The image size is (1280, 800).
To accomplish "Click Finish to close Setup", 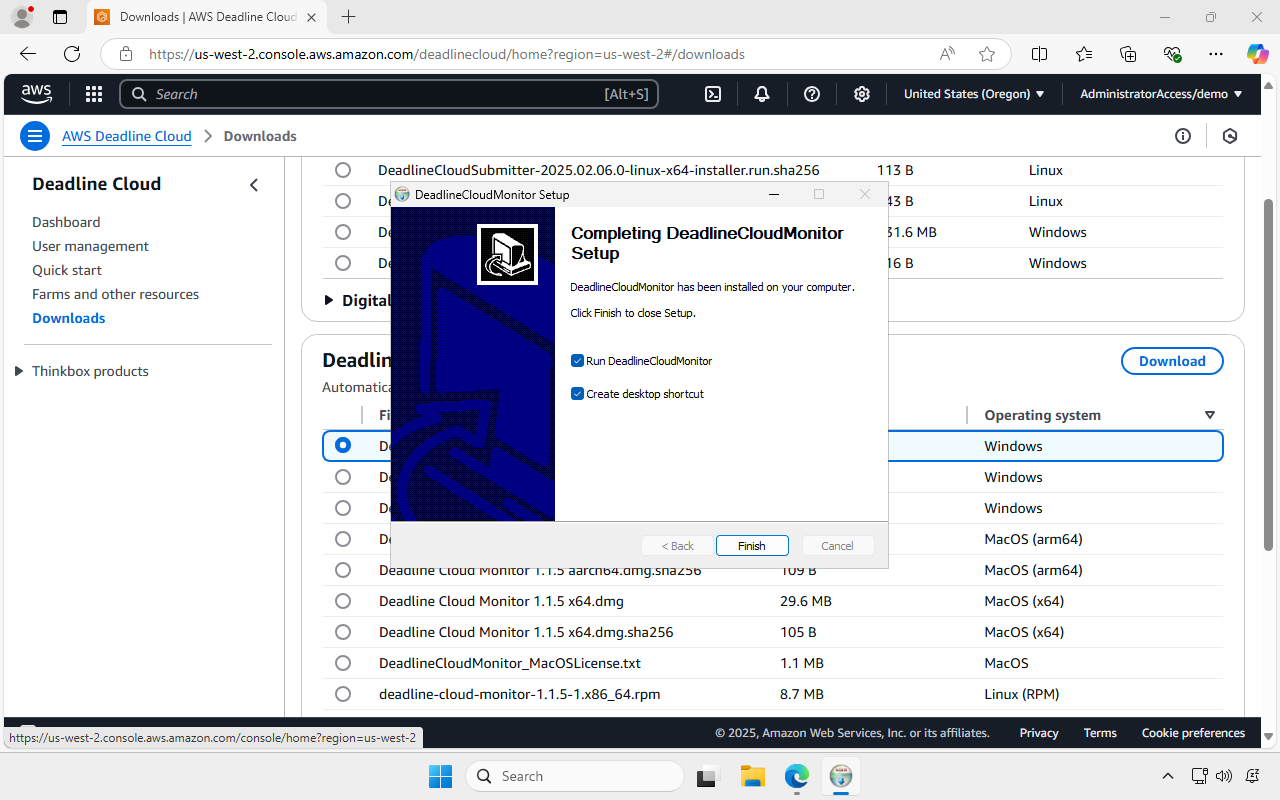I will 752,545.
